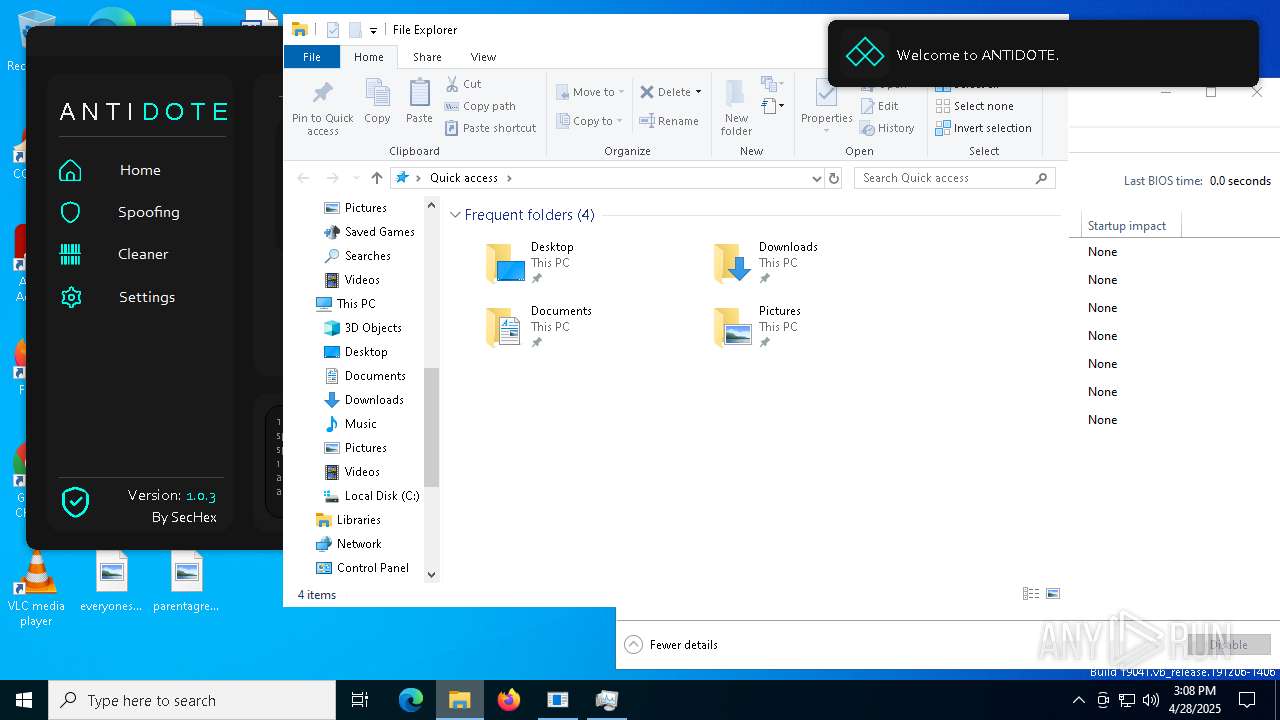
Task: Open VLC media player desktop shortcut
Action: point(36,590)
